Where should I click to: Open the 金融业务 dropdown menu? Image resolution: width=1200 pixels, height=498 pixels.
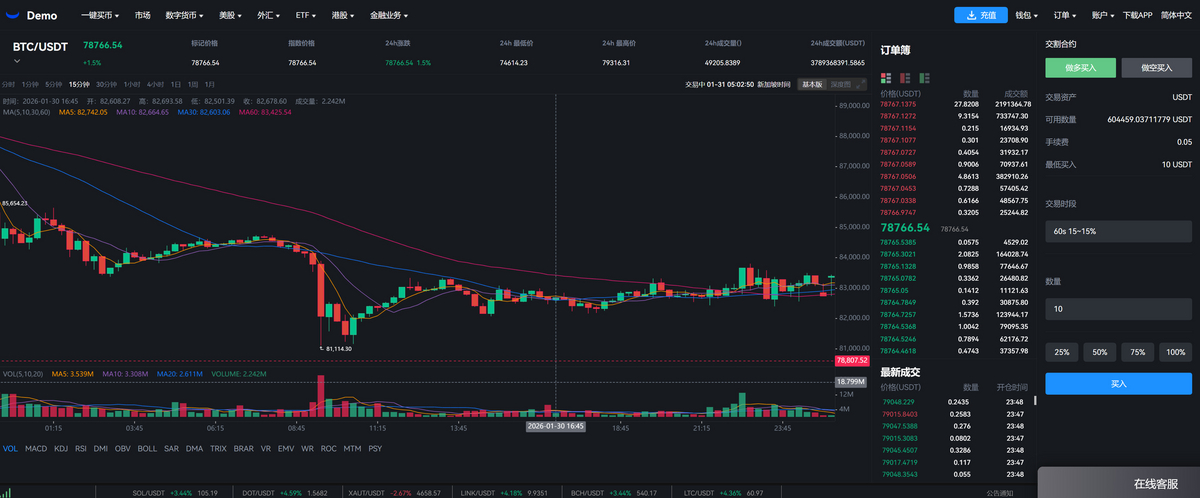(389, 16)
